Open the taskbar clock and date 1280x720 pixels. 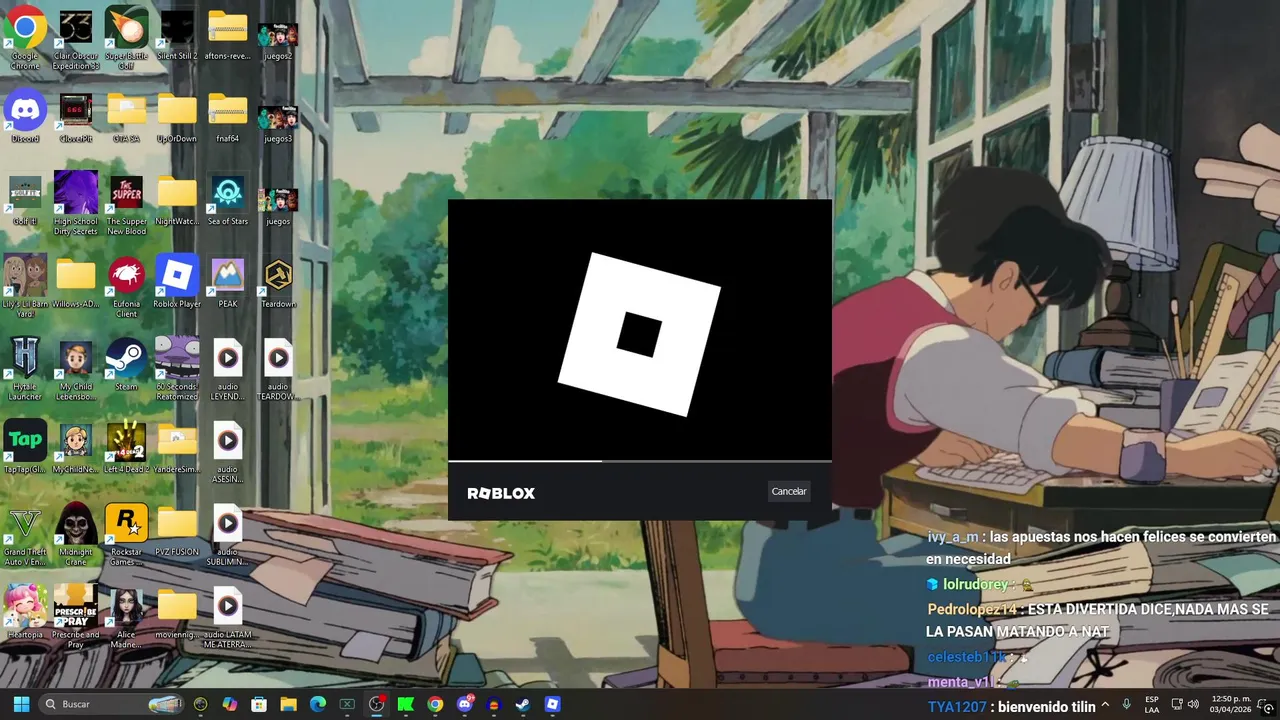point(1231,704)
